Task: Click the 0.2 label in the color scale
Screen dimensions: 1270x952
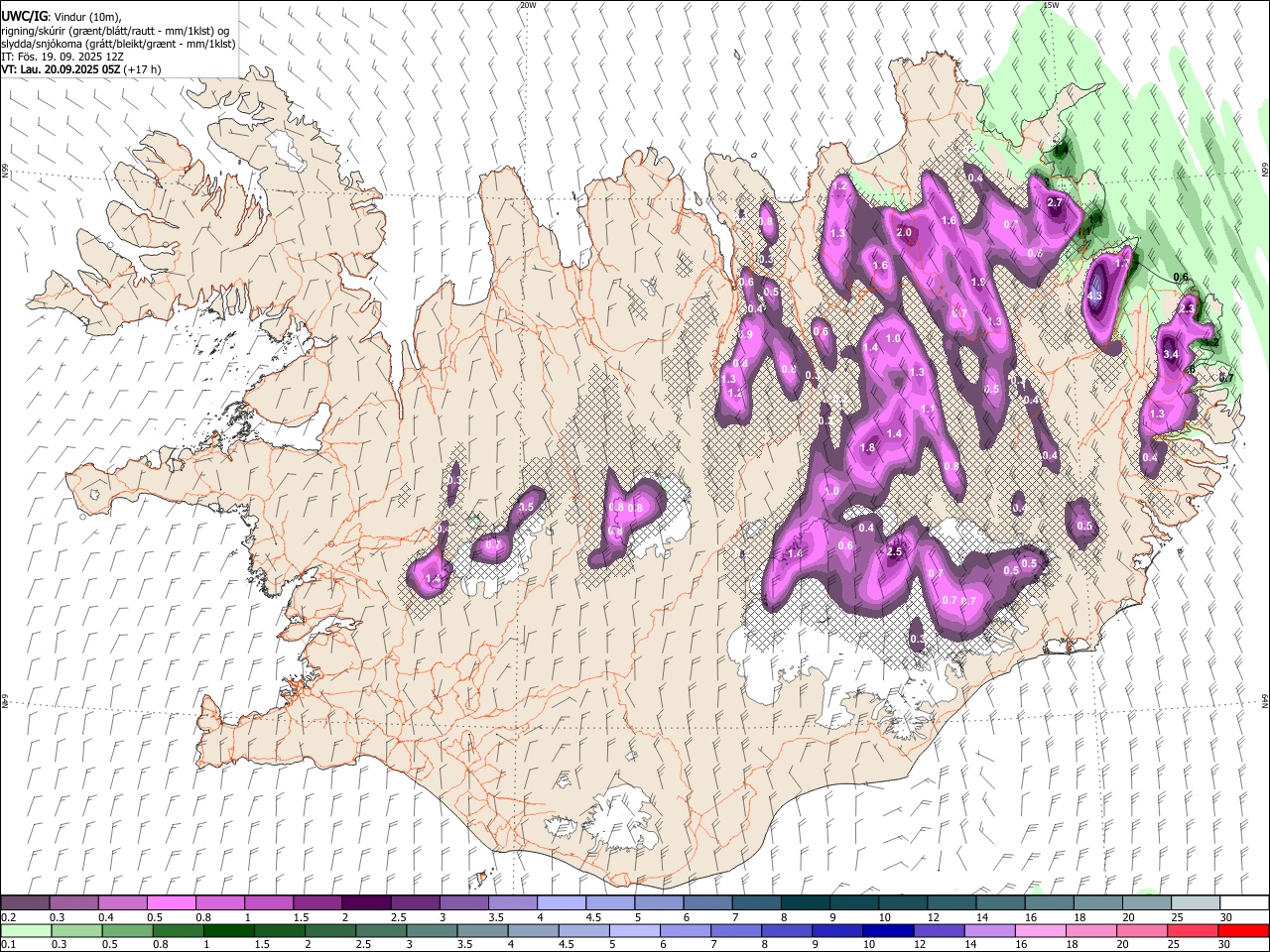Action: tap(8, 917)
